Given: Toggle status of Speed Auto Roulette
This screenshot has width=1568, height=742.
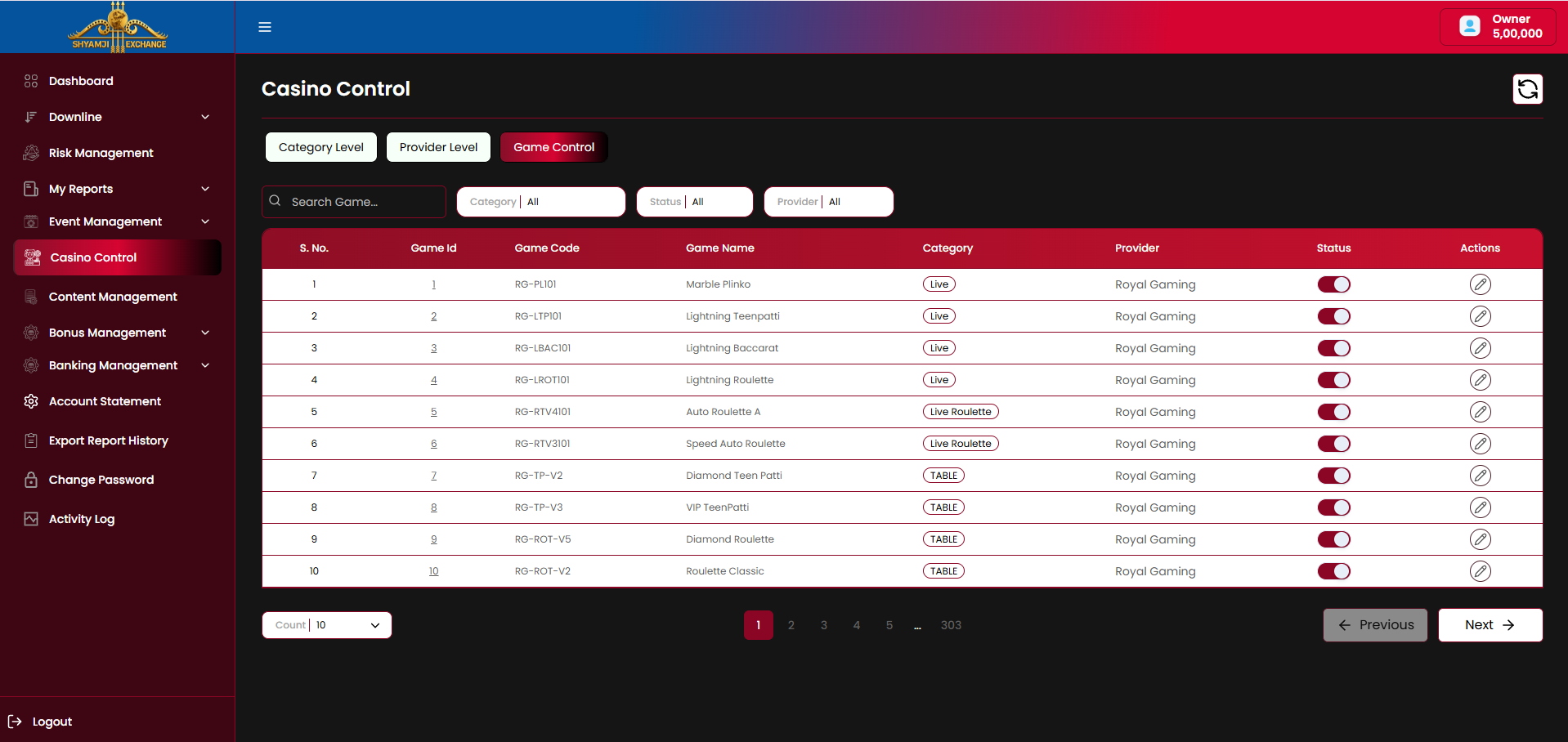Looking at the screenshot, I should point(1333,444).
